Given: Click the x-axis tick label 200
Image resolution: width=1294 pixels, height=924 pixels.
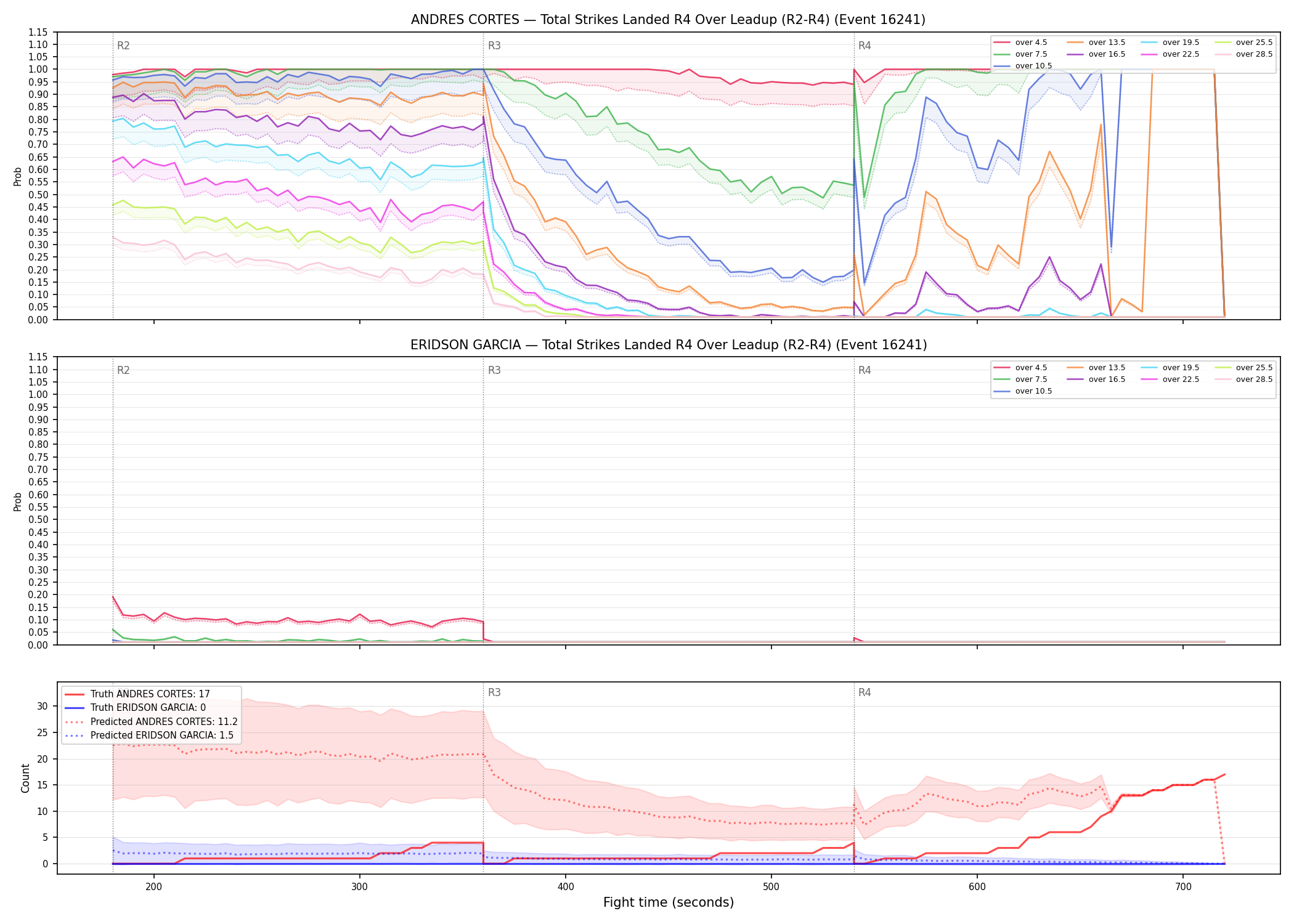Looking at the screenshot, I should tap(154, 886).
